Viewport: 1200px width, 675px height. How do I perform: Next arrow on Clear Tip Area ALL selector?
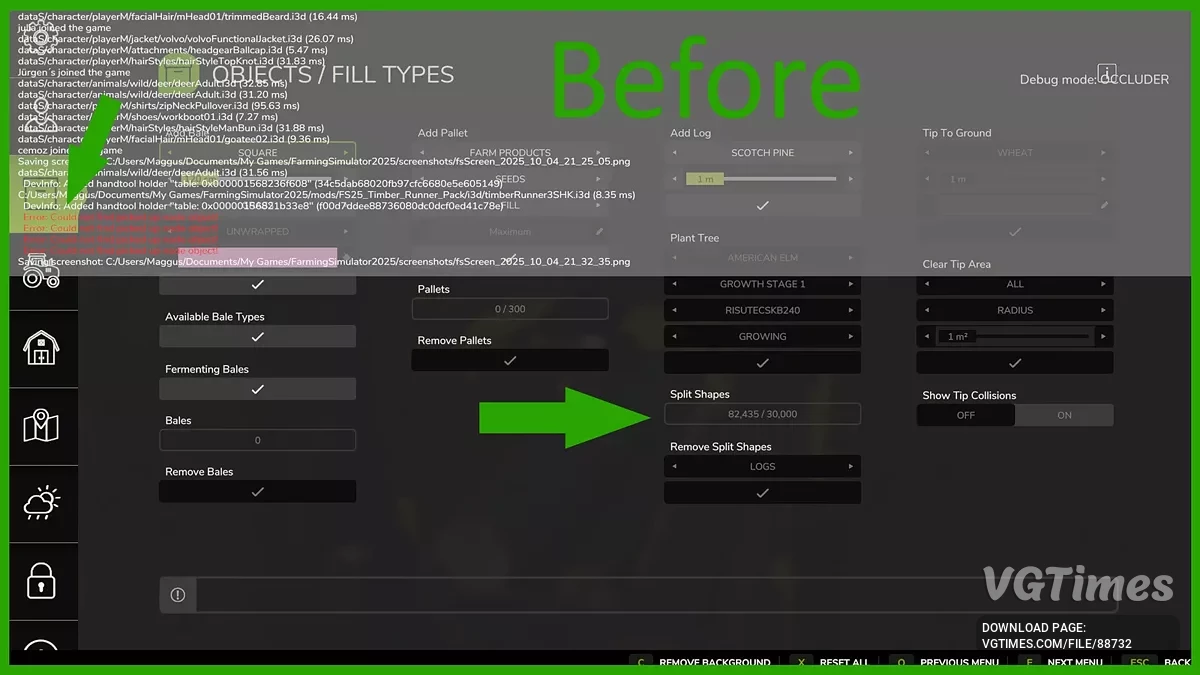pyautogui.click(x=1104, y=284)
